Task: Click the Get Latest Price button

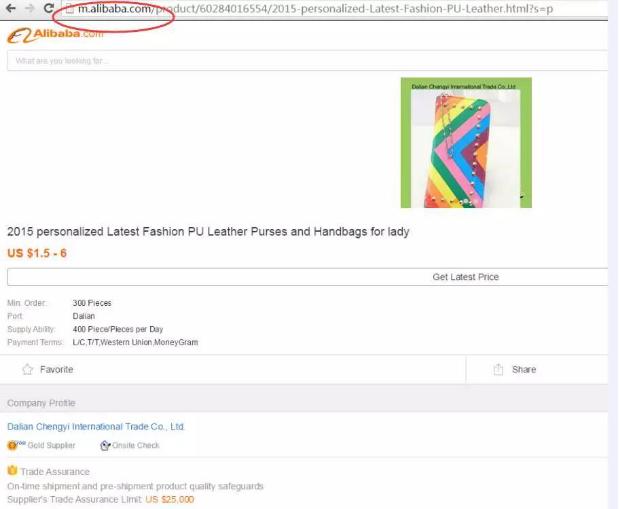Action: click(307, 277)
